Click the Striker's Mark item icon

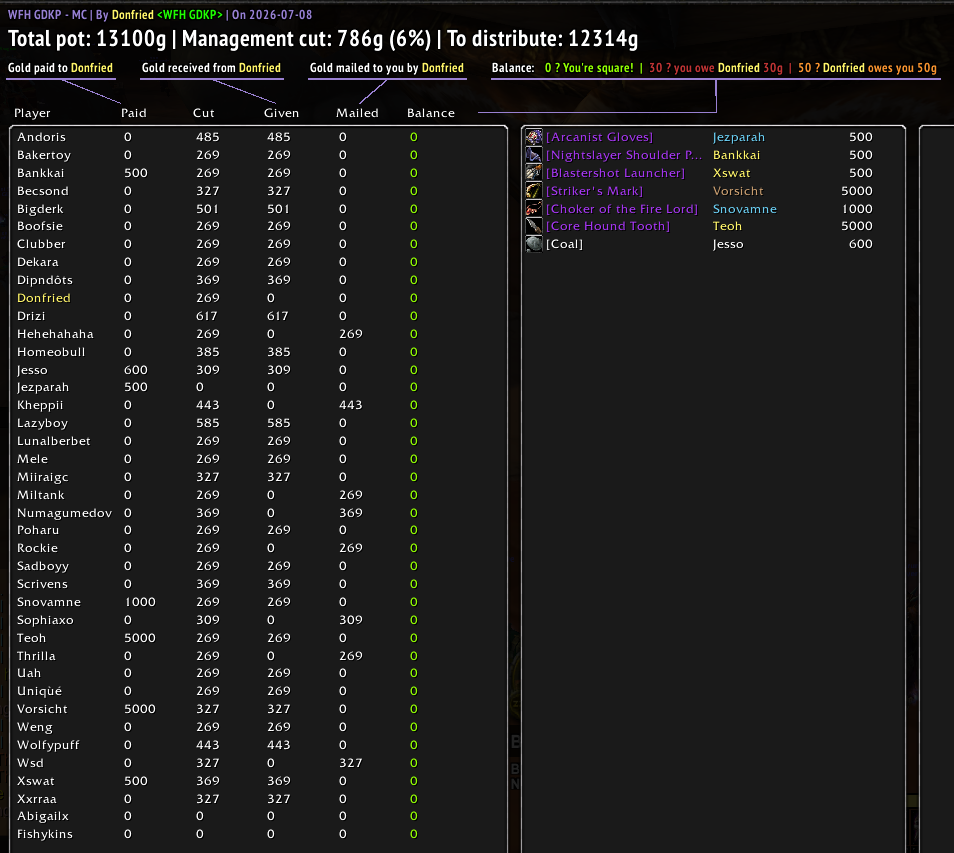(534, 190)
